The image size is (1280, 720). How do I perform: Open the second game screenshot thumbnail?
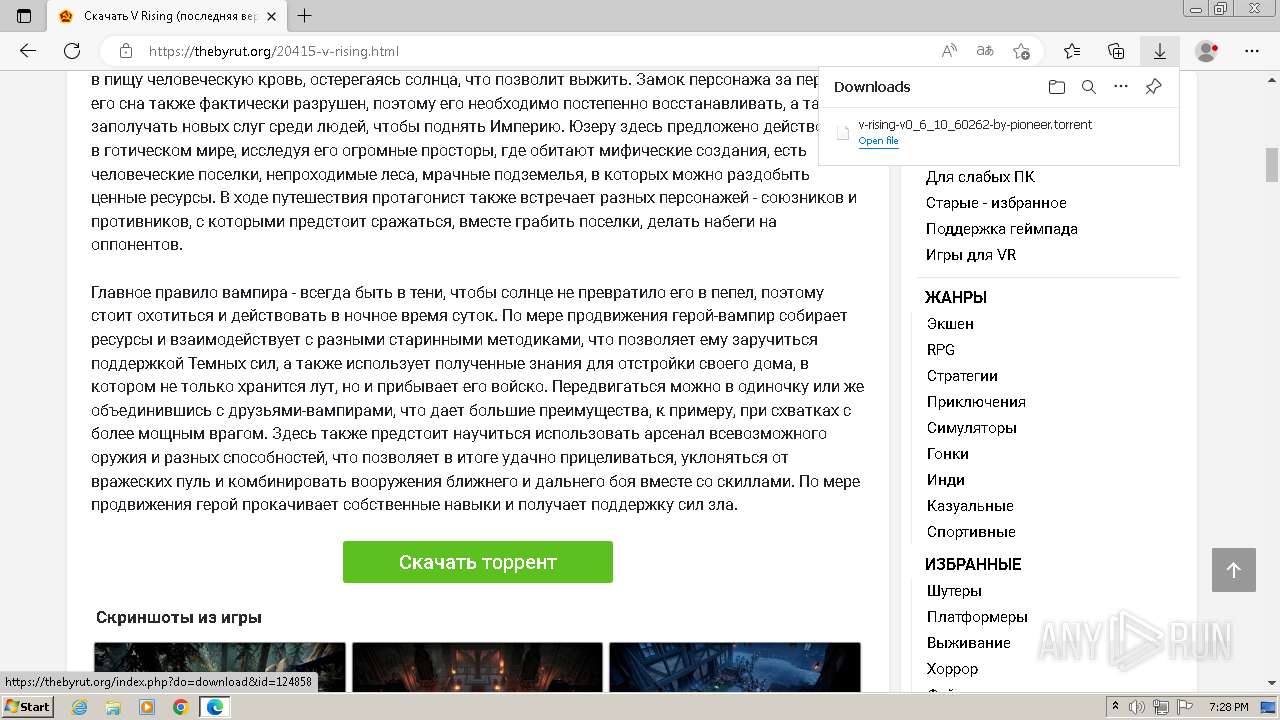point(477,666)
